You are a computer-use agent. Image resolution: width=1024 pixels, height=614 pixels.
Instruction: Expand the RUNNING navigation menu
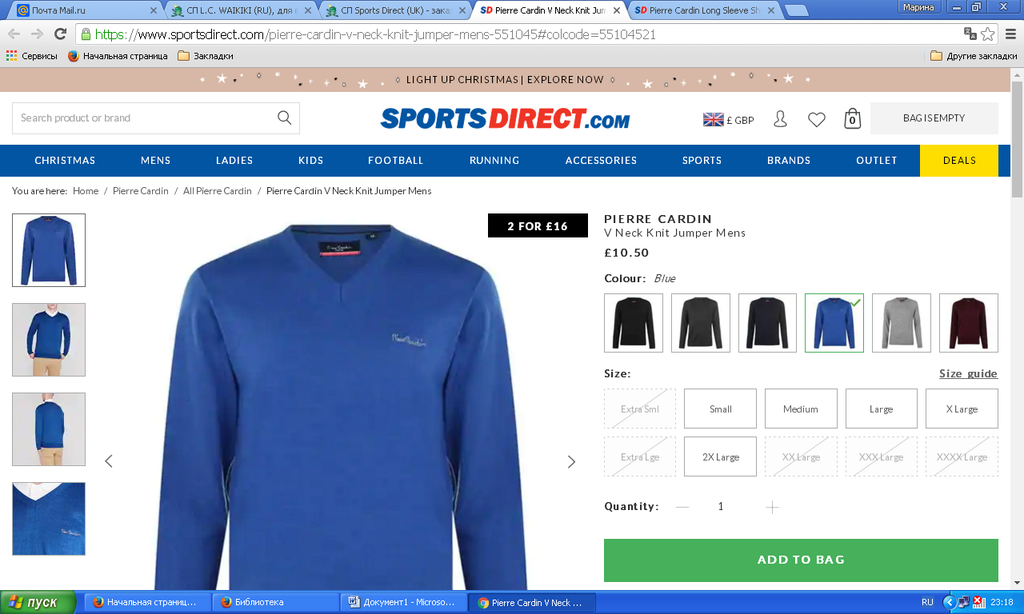click(494, 161)
